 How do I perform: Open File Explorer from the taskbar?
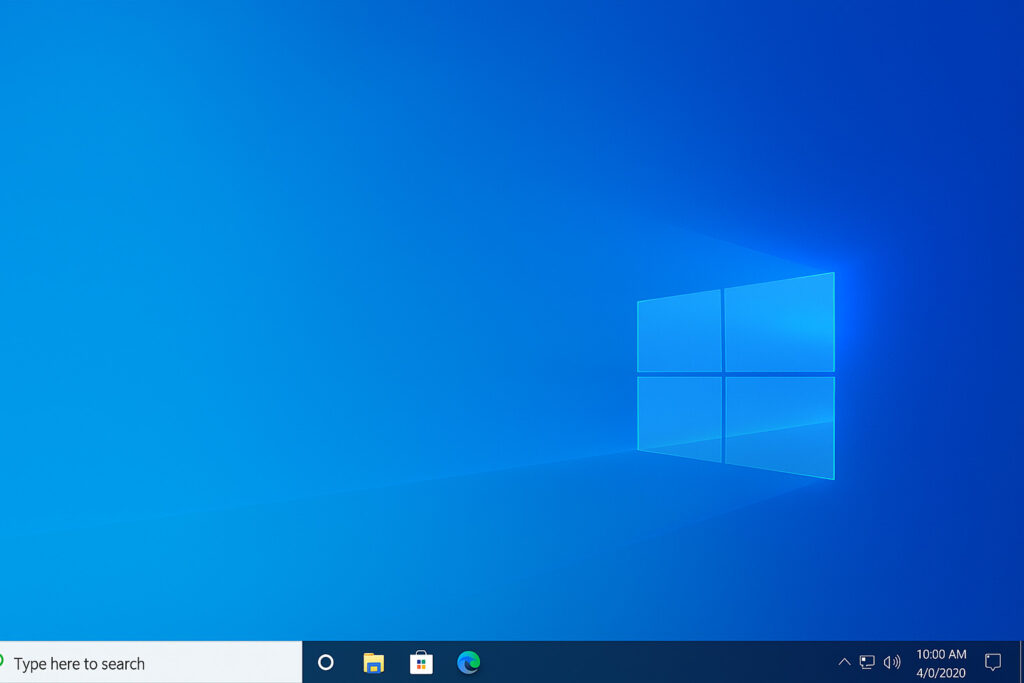pyautogui.click(x=373, y=662)
